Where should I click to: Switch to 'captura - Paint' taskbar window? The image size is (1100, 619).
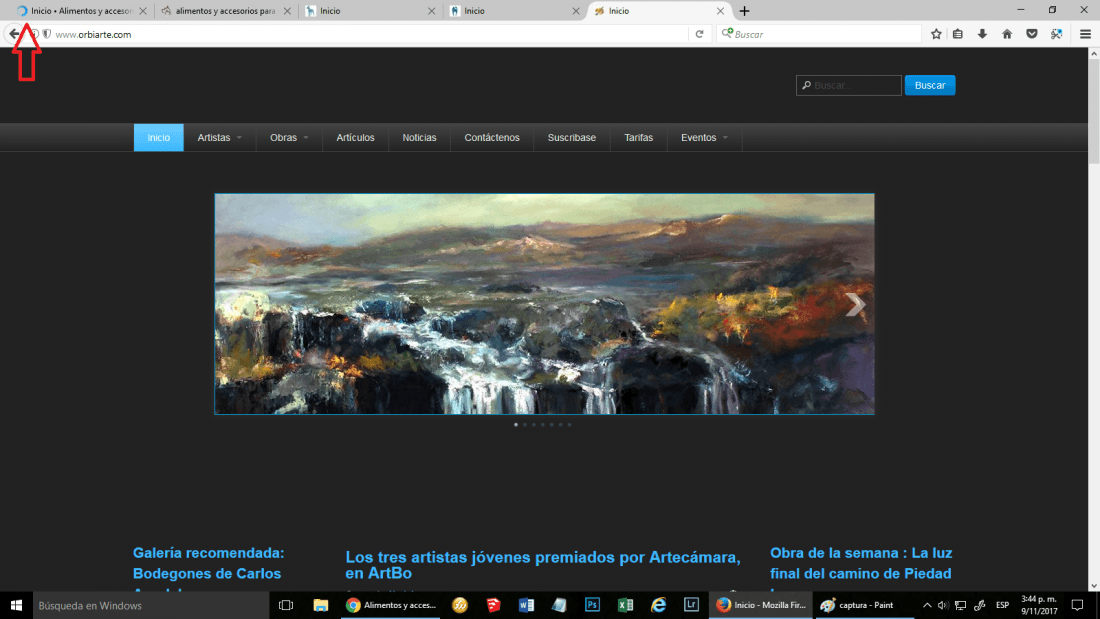[865, 605]
